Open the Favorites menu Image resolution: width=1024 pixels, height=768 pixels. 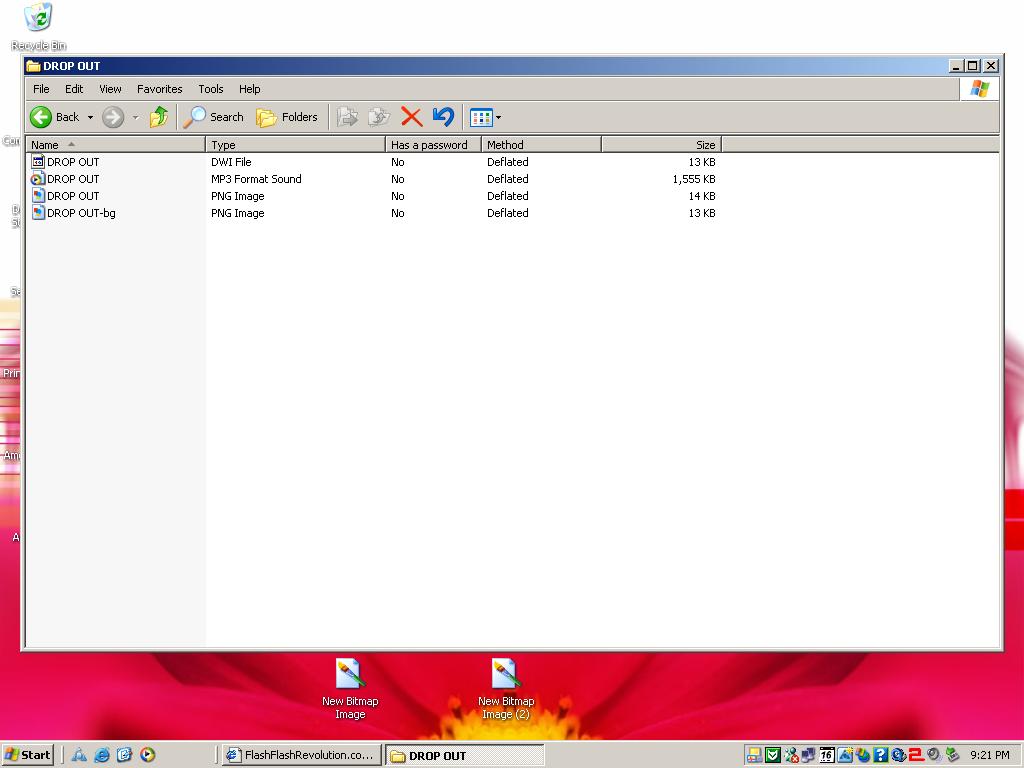pos(159,89)
